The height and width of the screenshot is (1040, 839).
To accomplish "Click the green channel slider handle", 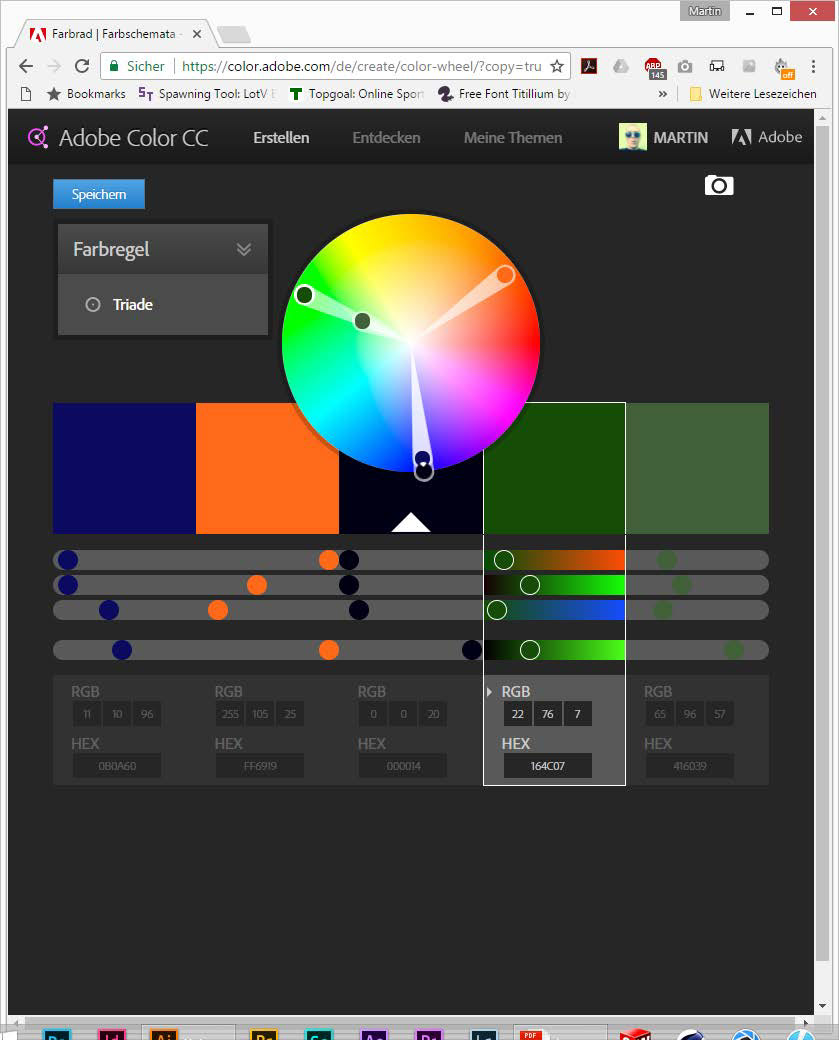I will pos(530,585).
